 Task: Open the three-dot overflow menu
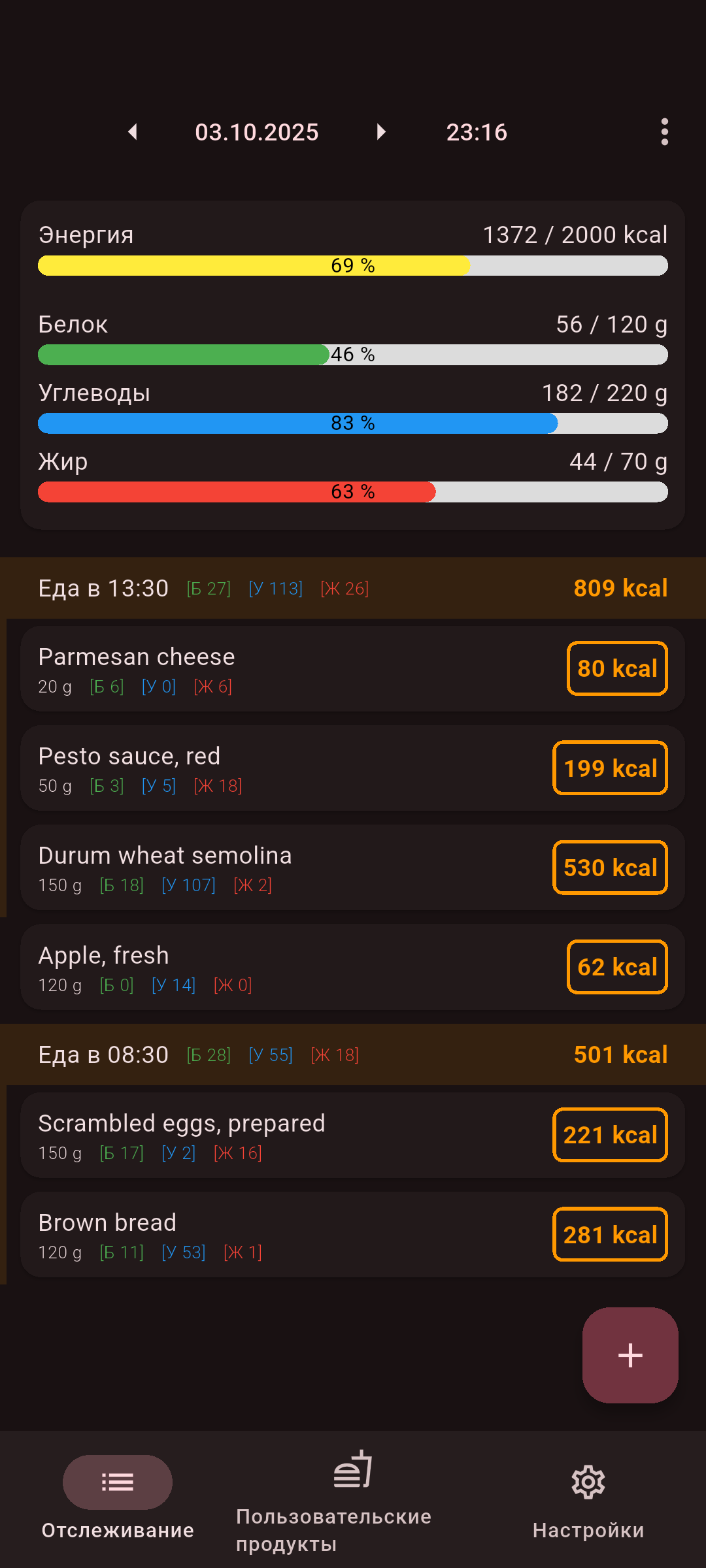click(664, 132)
